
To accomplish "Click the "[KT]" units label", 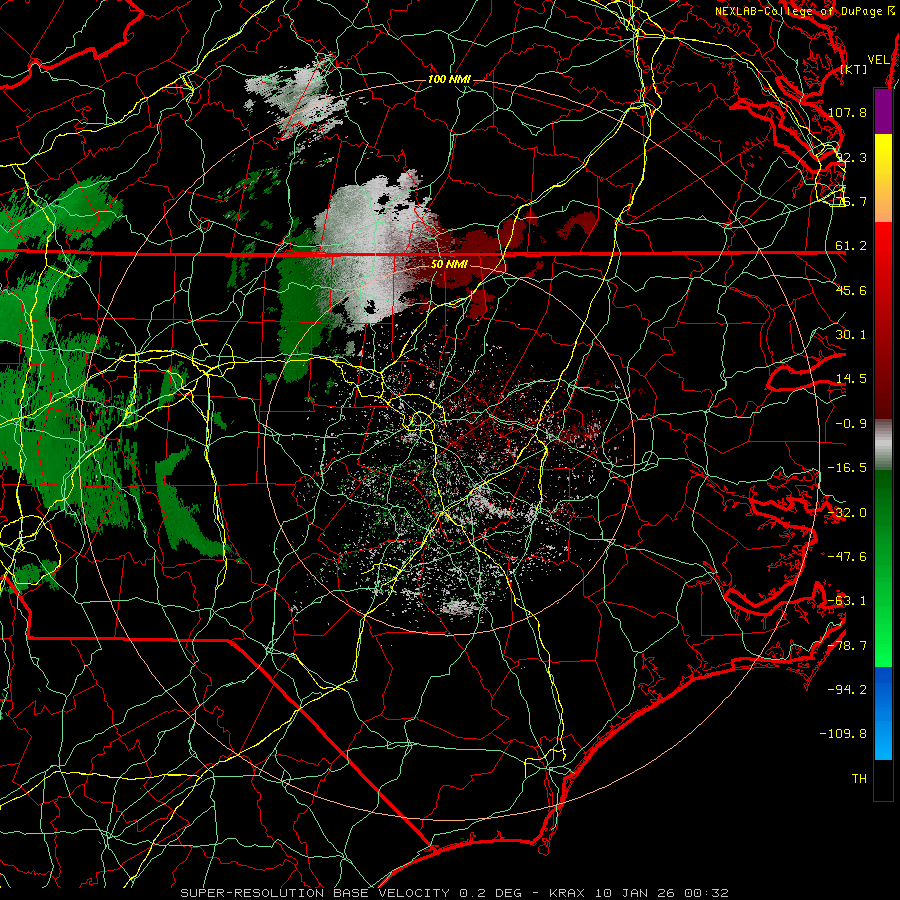I will (854, 69).
